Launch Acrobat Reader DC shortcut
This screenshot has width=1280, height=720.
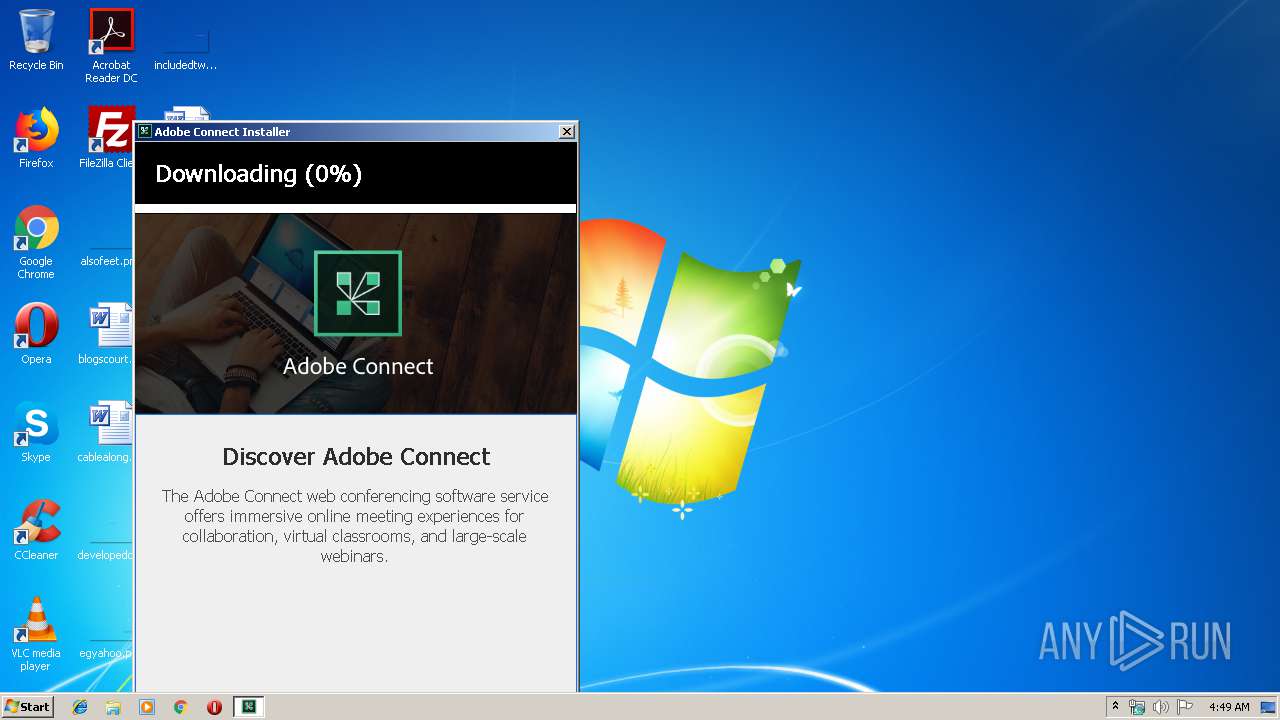tap(111, 46)
